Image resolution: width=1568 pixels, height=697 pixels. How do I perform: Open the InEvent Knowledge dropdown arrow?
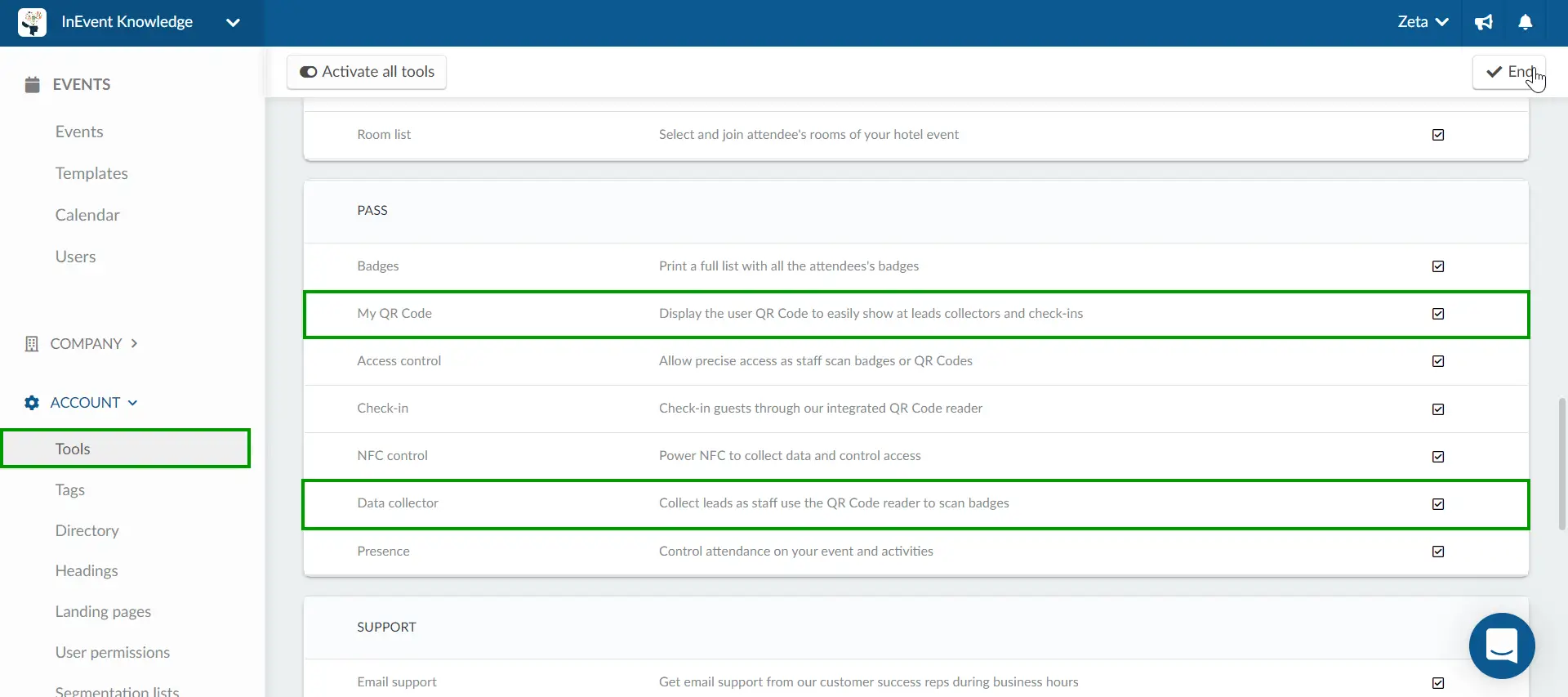pos(233,23)
